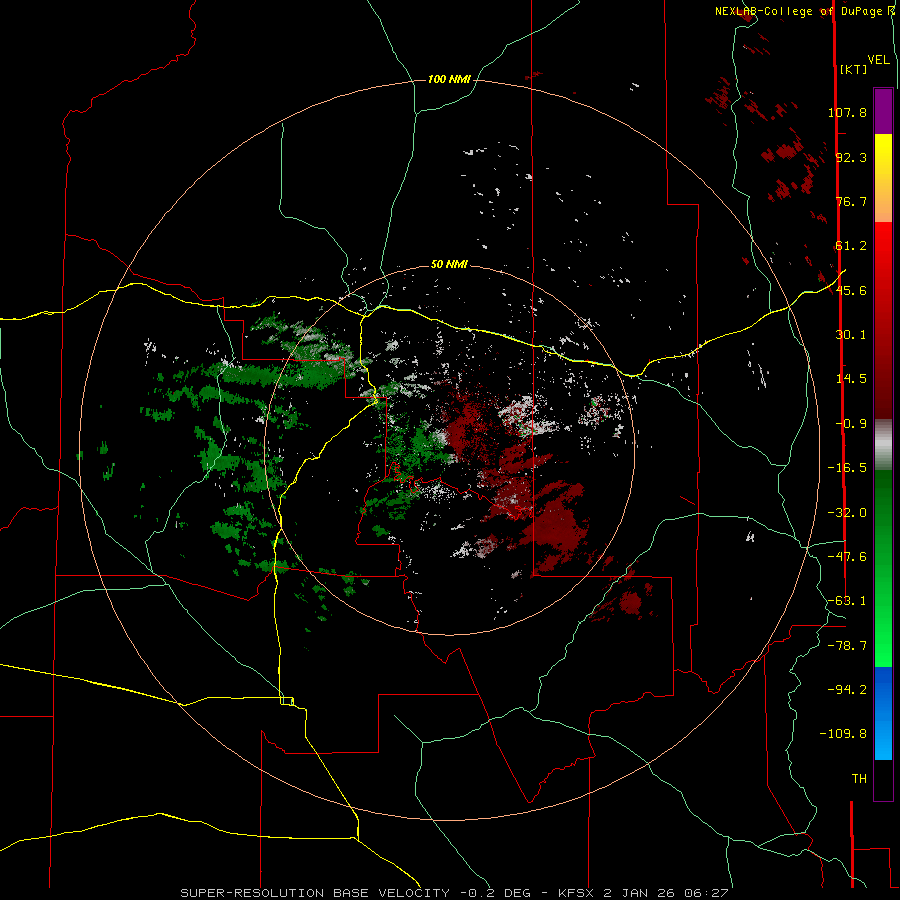This screenshot has height=900, width=900.
Task: Click the 107.8 legend value
Action: click(847, 112)
